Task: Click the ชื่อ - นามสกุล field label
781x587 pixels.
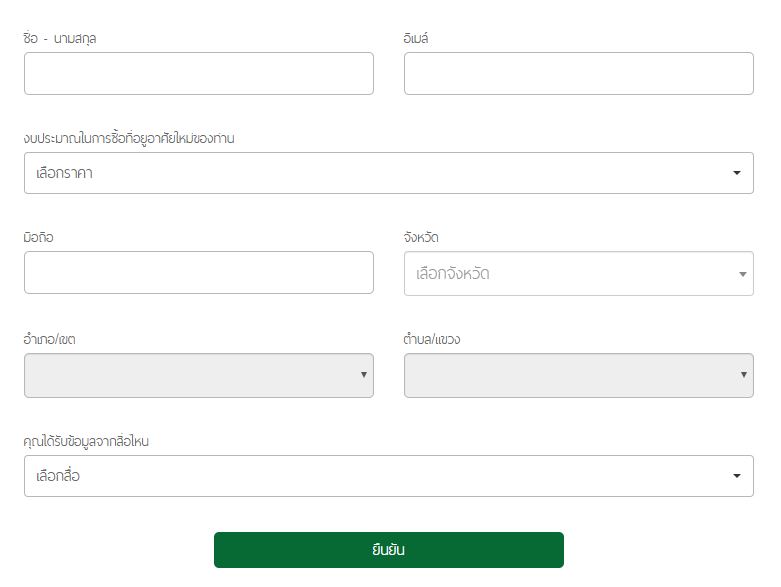Action: [x=60, y=38]
